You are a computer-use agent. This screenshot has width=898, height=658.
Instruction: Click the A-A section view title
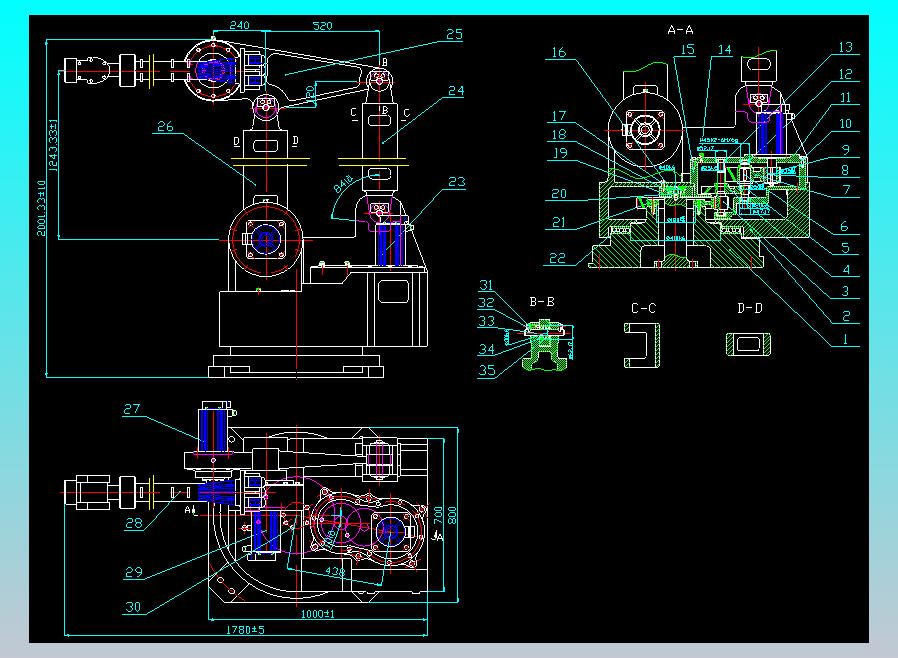[680, 30]
